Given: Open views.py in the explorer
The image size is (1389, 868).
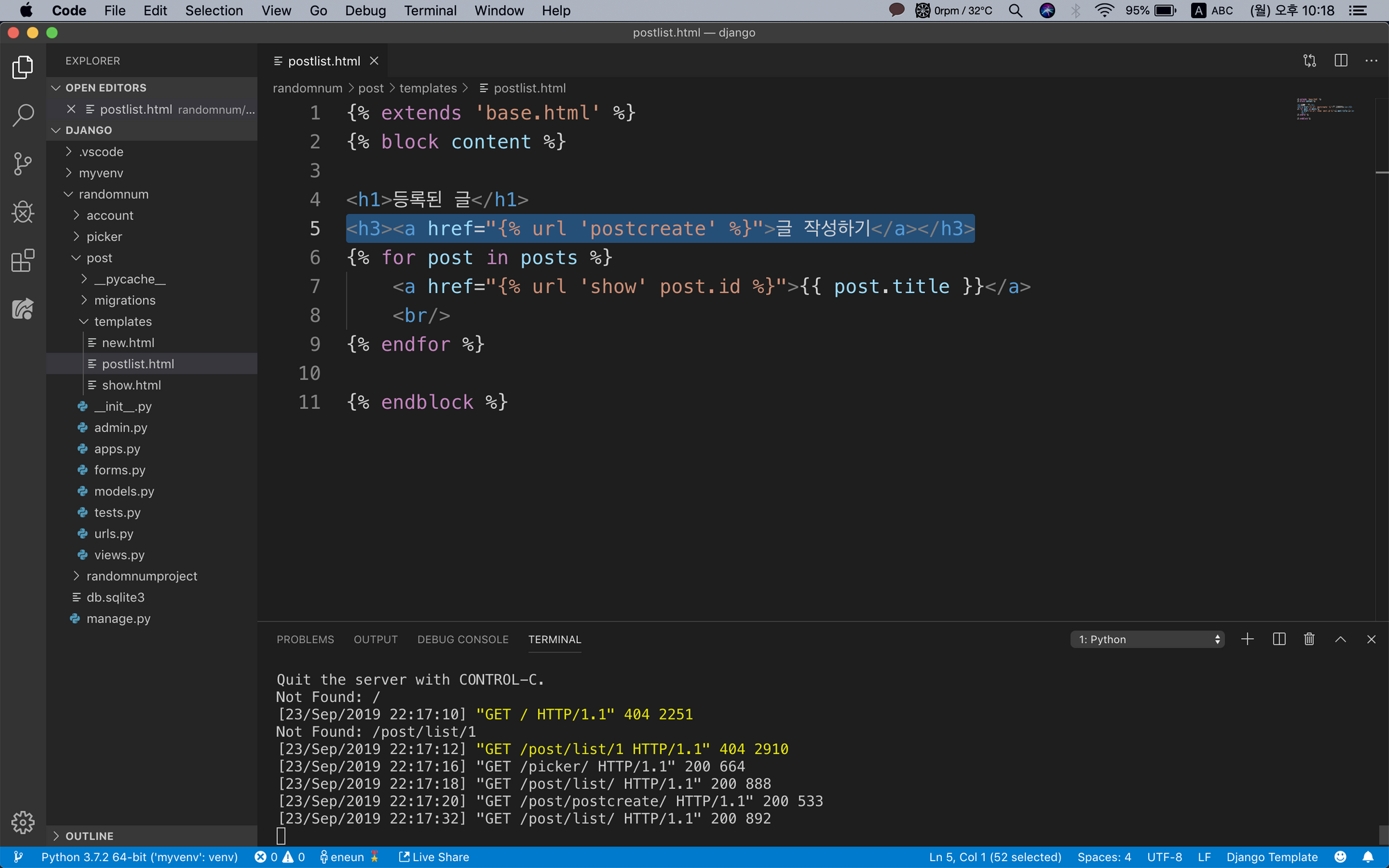Looking at the screenshot, I should click(x=119, y=555).
